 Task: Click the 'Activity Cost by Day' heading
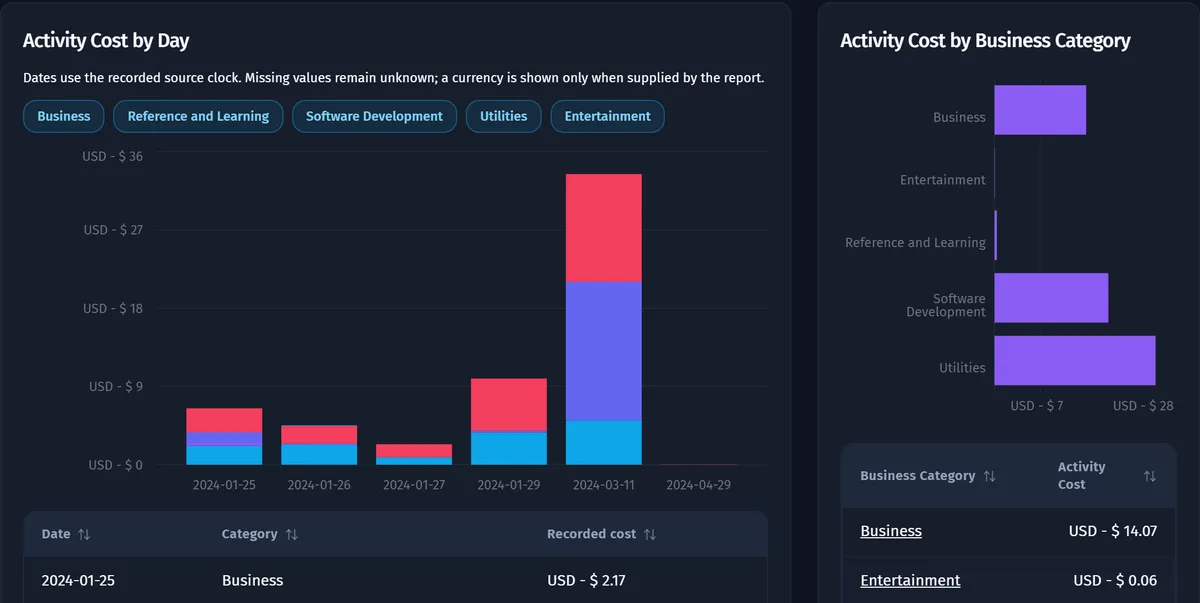pos(106,41)
